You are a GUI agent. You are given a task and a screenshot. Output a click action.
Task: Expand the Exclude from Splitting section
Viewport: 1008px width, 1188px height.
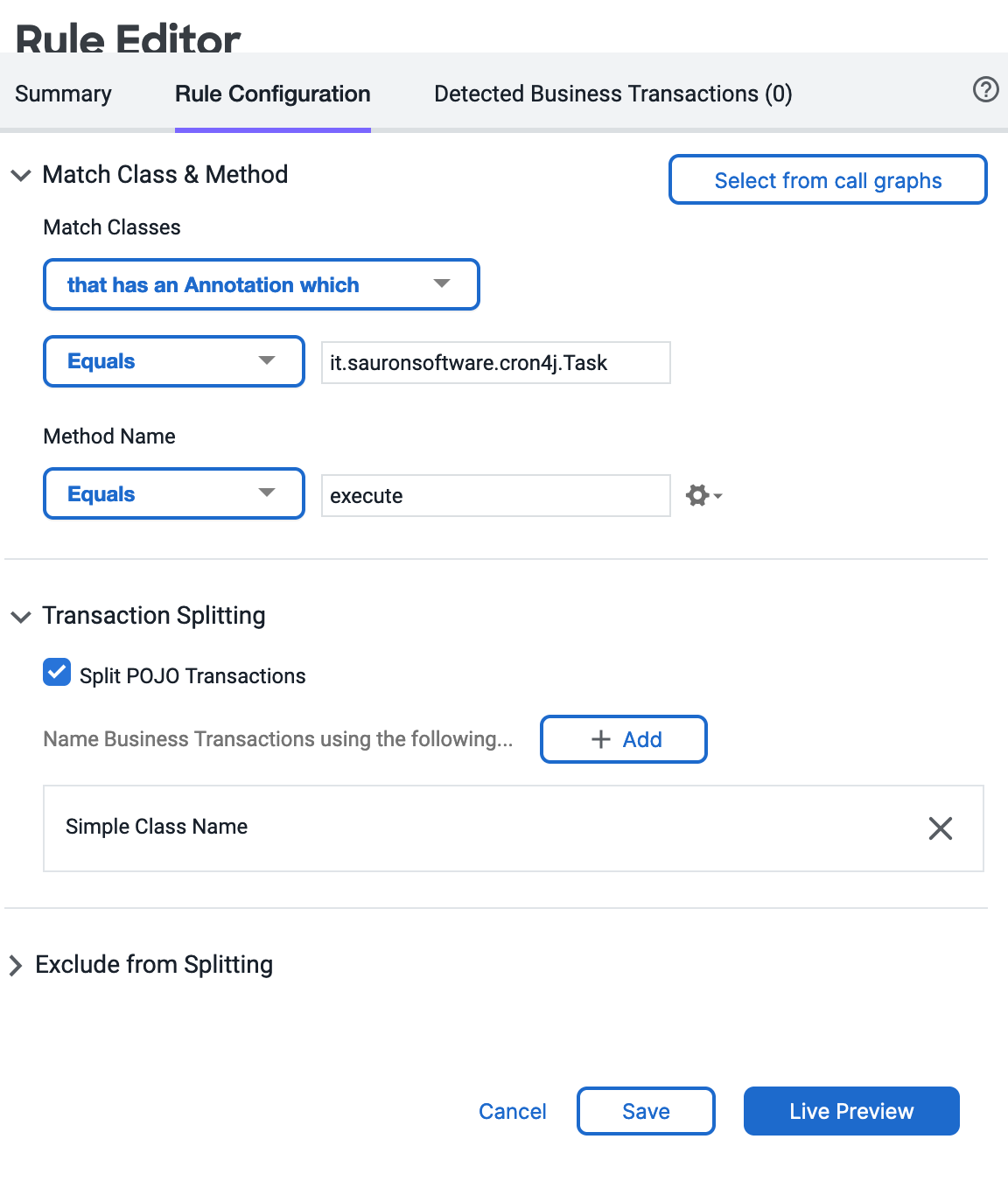tap(16, 965)
